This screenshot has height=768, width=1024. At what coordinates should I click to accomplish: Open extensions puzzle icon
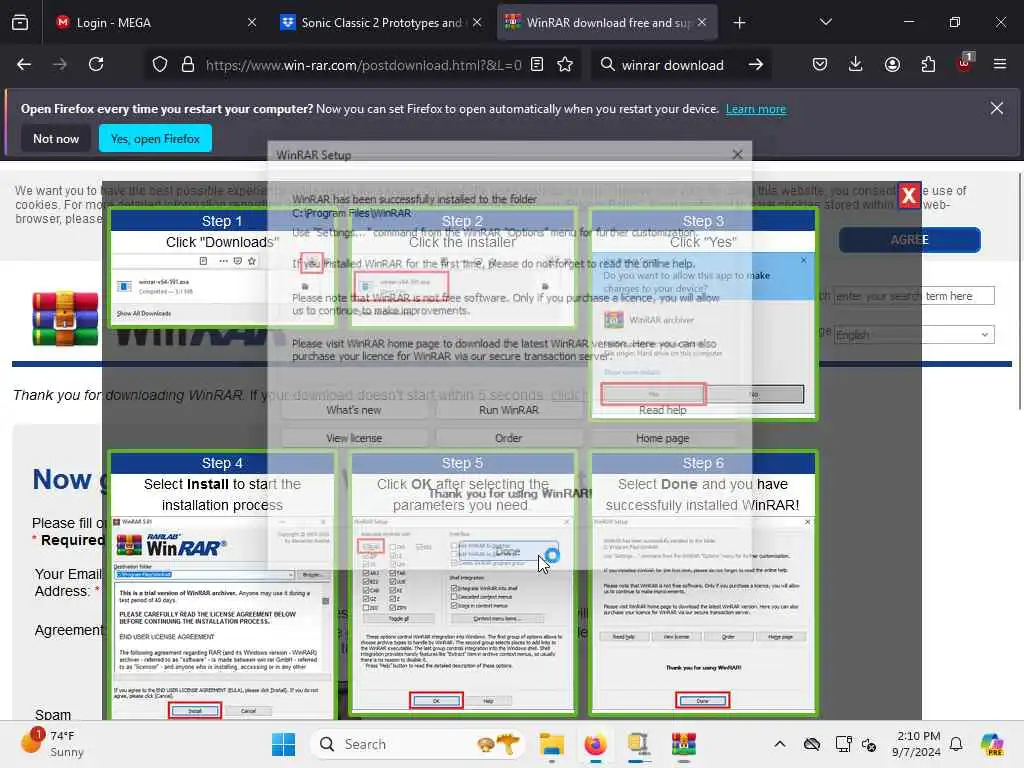[928, 65]
